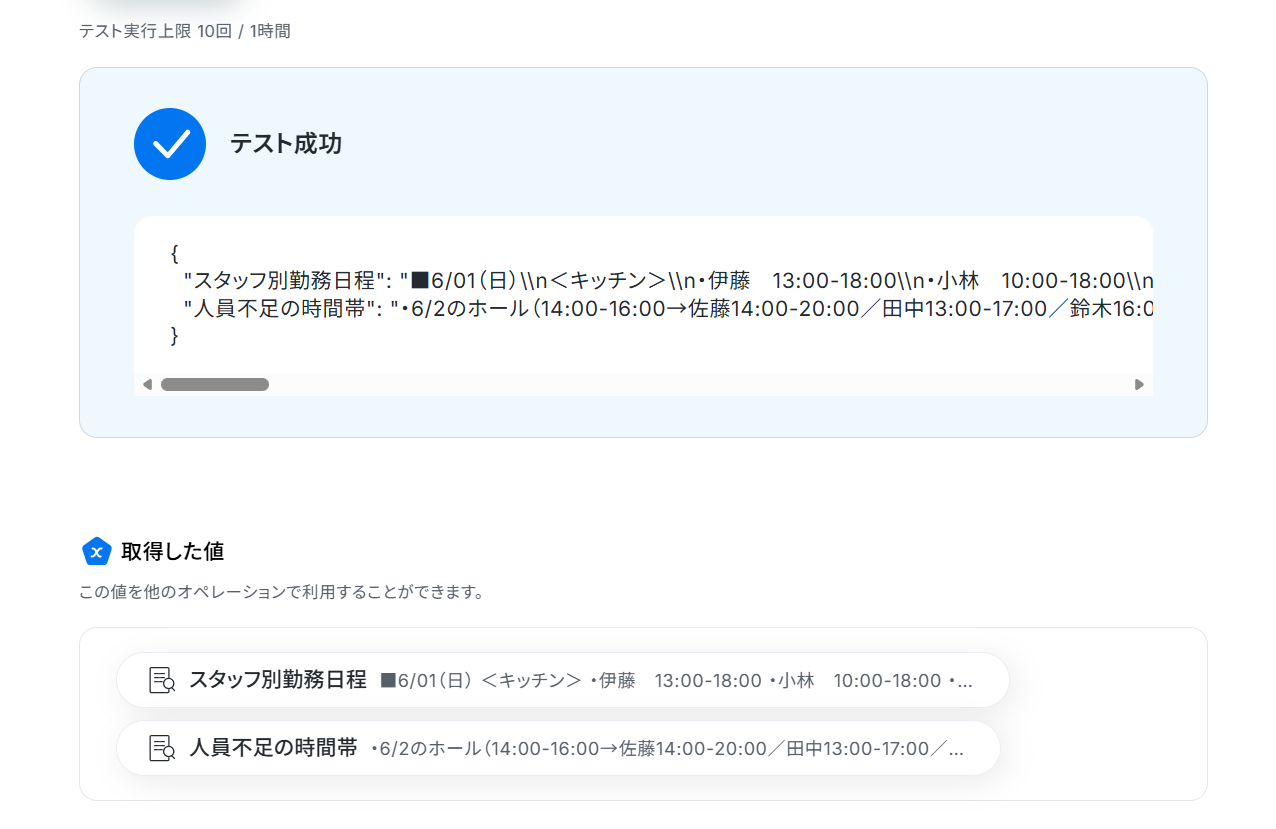Click the ■6/01(日)<キッチン> preview text in the chip
This screenshot has height=829, width=1276.
pos(676,681)
